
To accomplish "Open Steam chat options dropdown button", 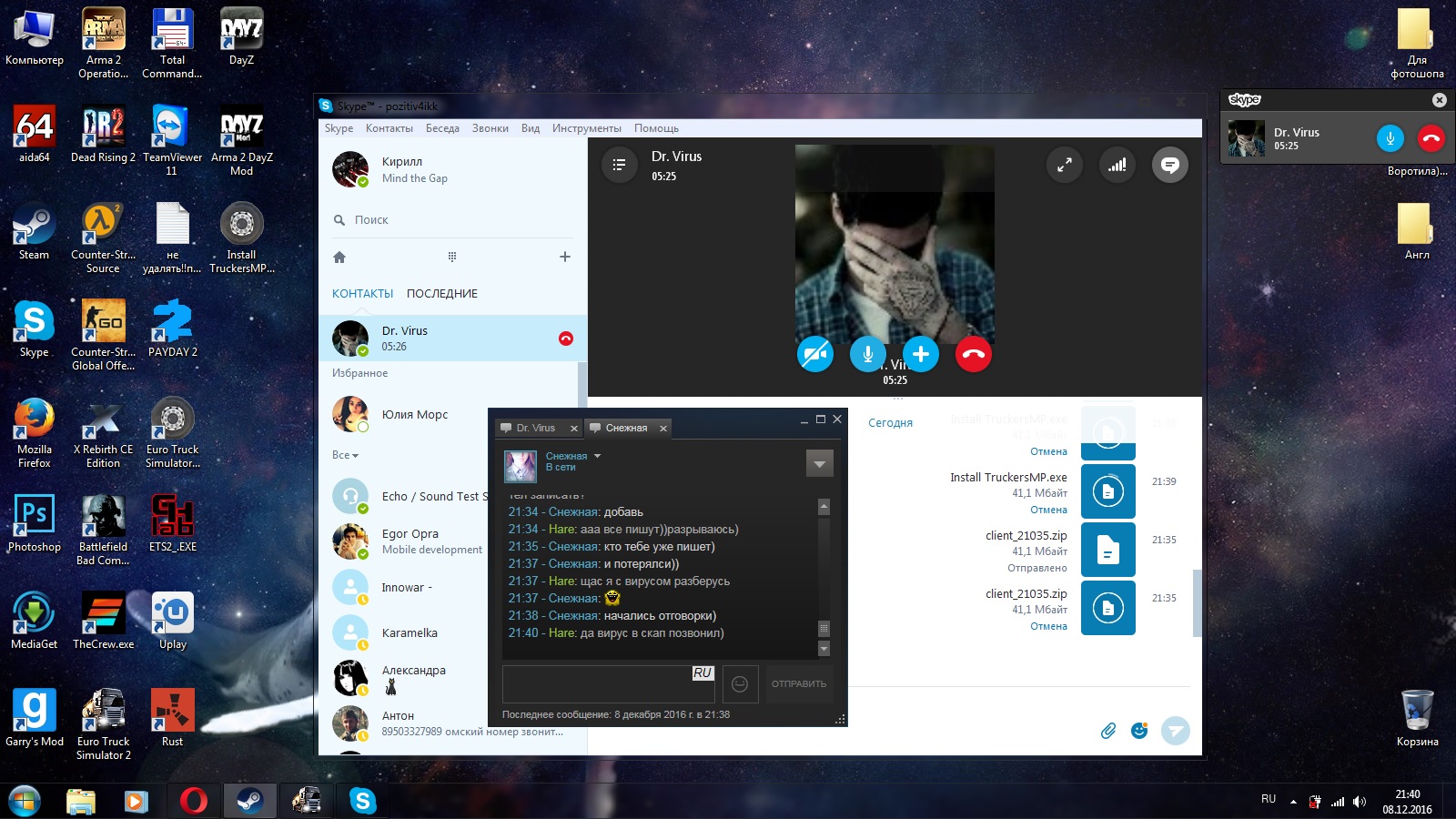I will (x=819, y=463).
